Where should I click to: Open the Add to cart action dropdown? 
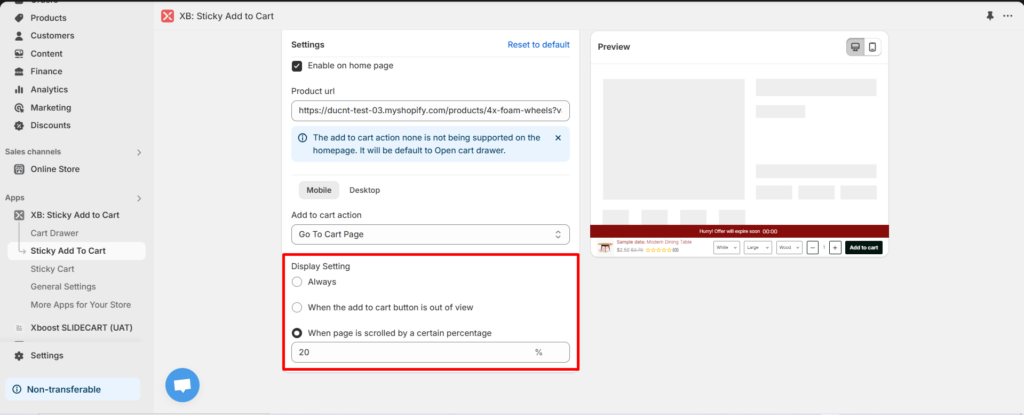(x=430, y=234)
